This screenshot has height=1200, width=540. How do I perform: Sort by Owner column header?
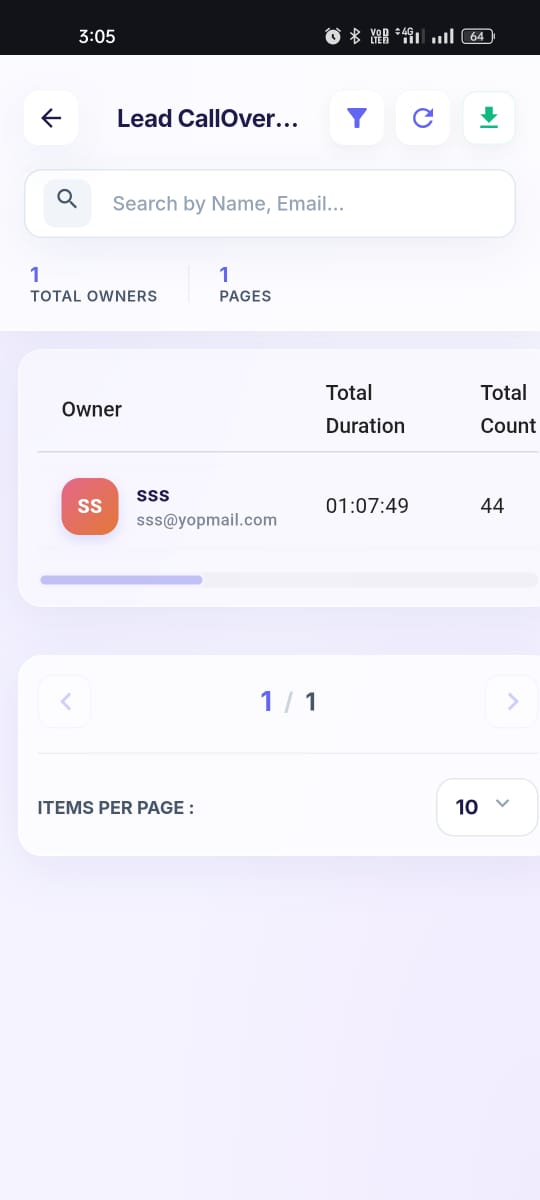click(x=92, y=409)
